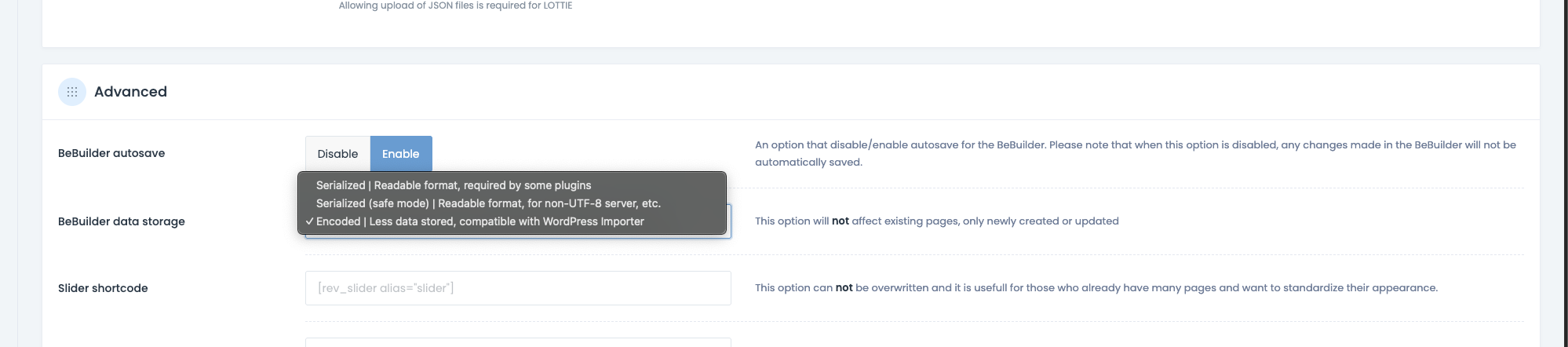Click bold "not" in slider shortcode description
This screenshot has height=347, width=1568.
click(844, 288)
